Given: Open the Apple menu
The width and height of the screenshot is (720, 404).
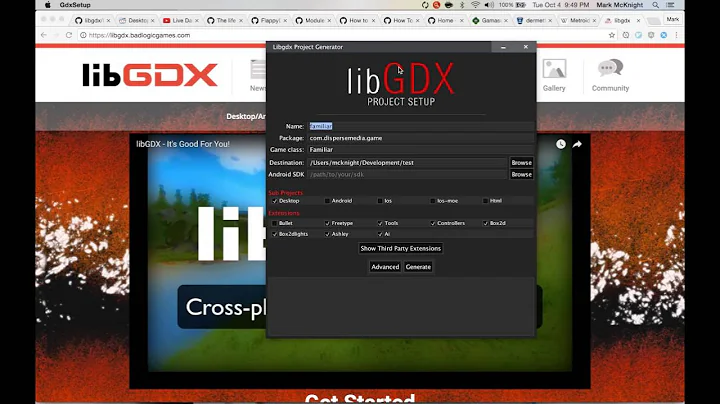Looking at the screenshot, I should coord(47,5).
